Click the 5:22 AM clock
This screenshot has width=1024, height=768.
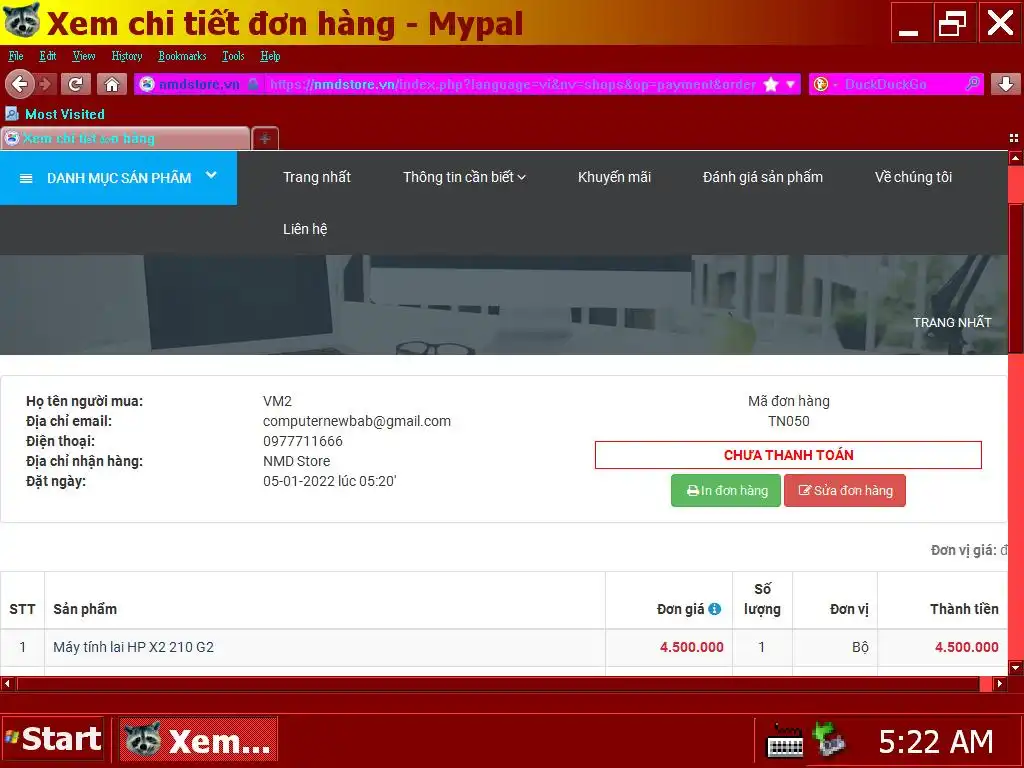936,742
